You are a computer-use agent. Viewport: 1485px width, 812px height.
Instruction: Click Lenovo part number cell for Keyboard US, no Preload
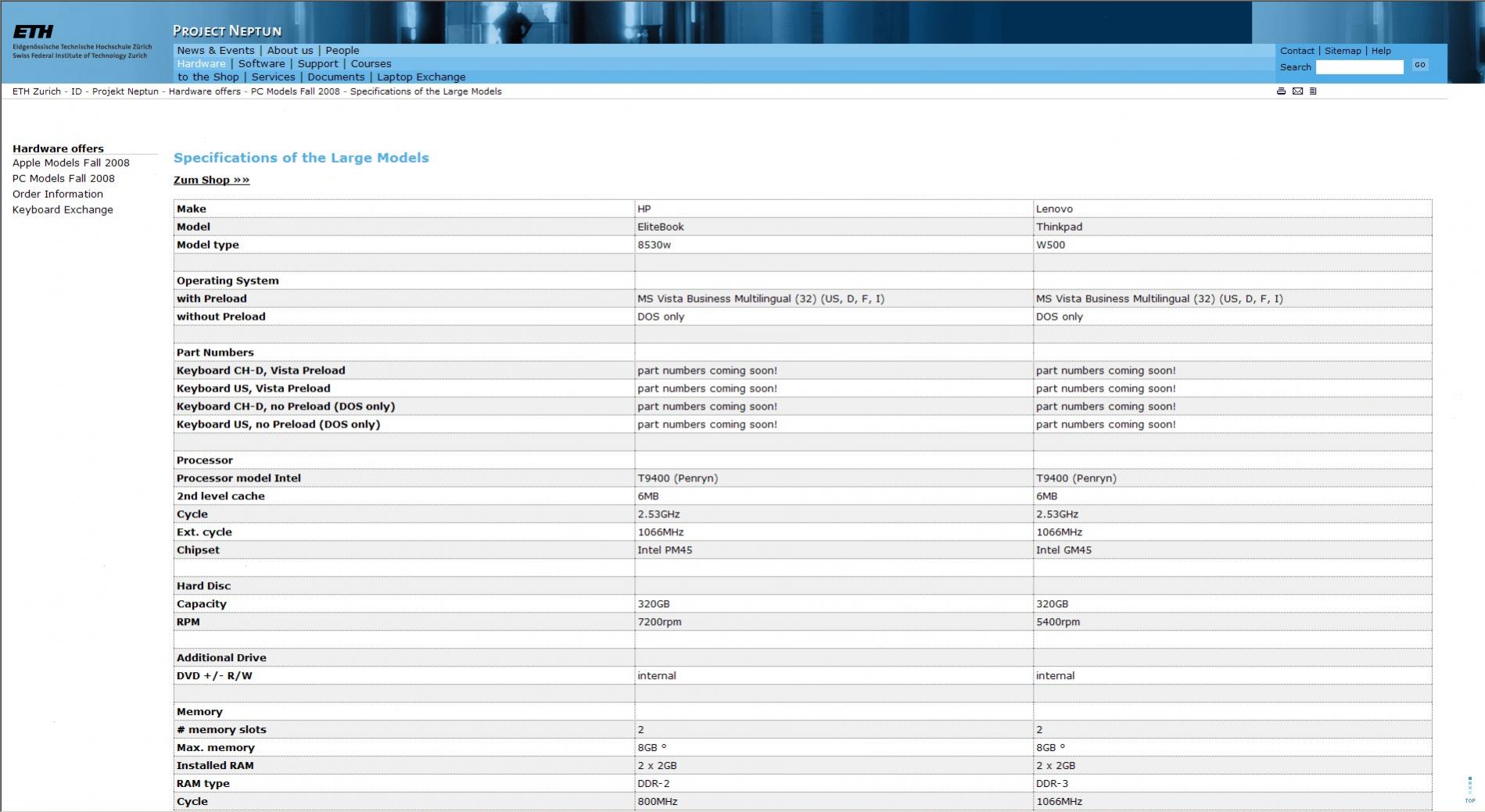tap(1232, 424)
